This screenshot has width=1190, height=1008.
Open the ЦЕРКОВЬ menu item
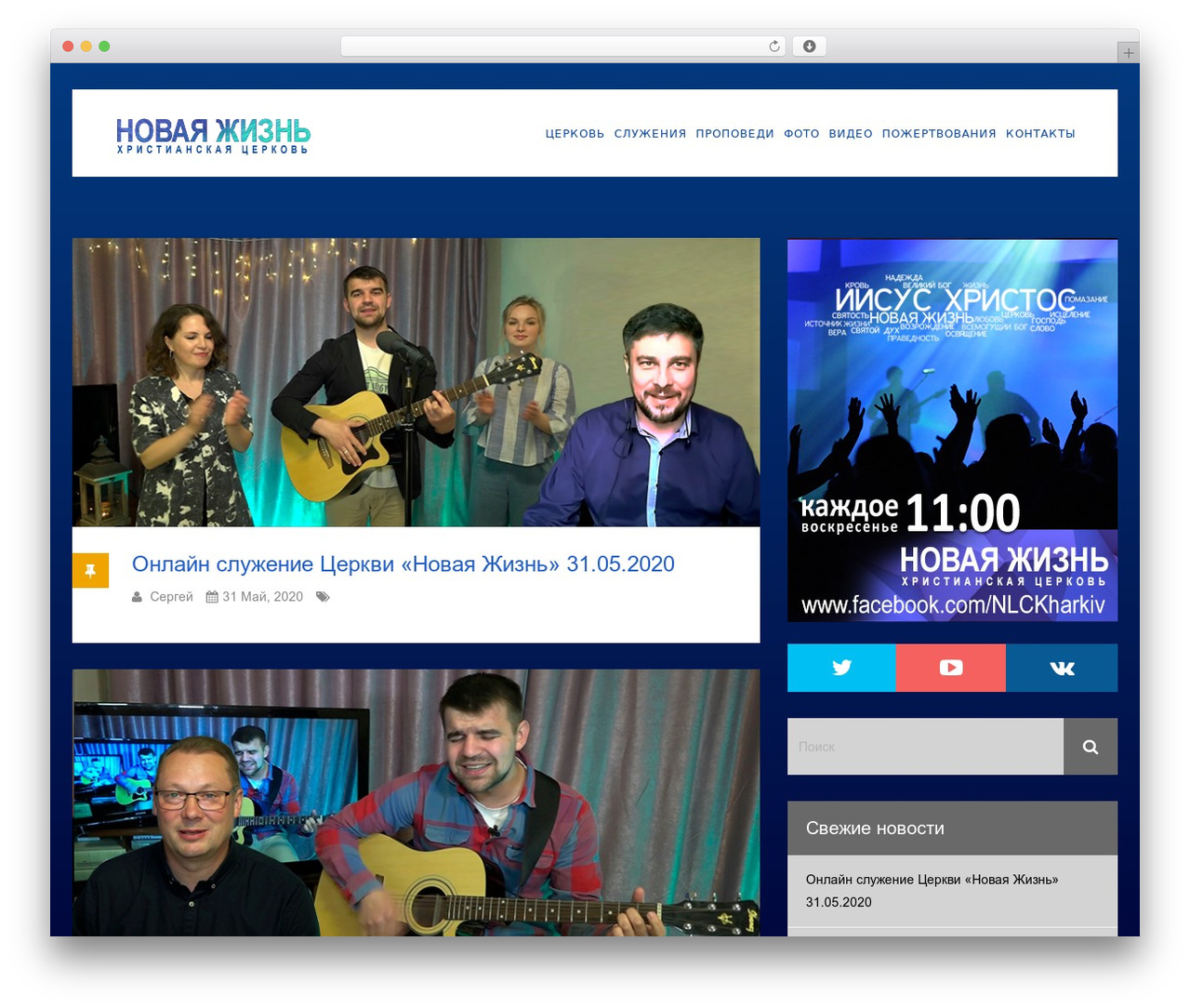click(575, 134)
